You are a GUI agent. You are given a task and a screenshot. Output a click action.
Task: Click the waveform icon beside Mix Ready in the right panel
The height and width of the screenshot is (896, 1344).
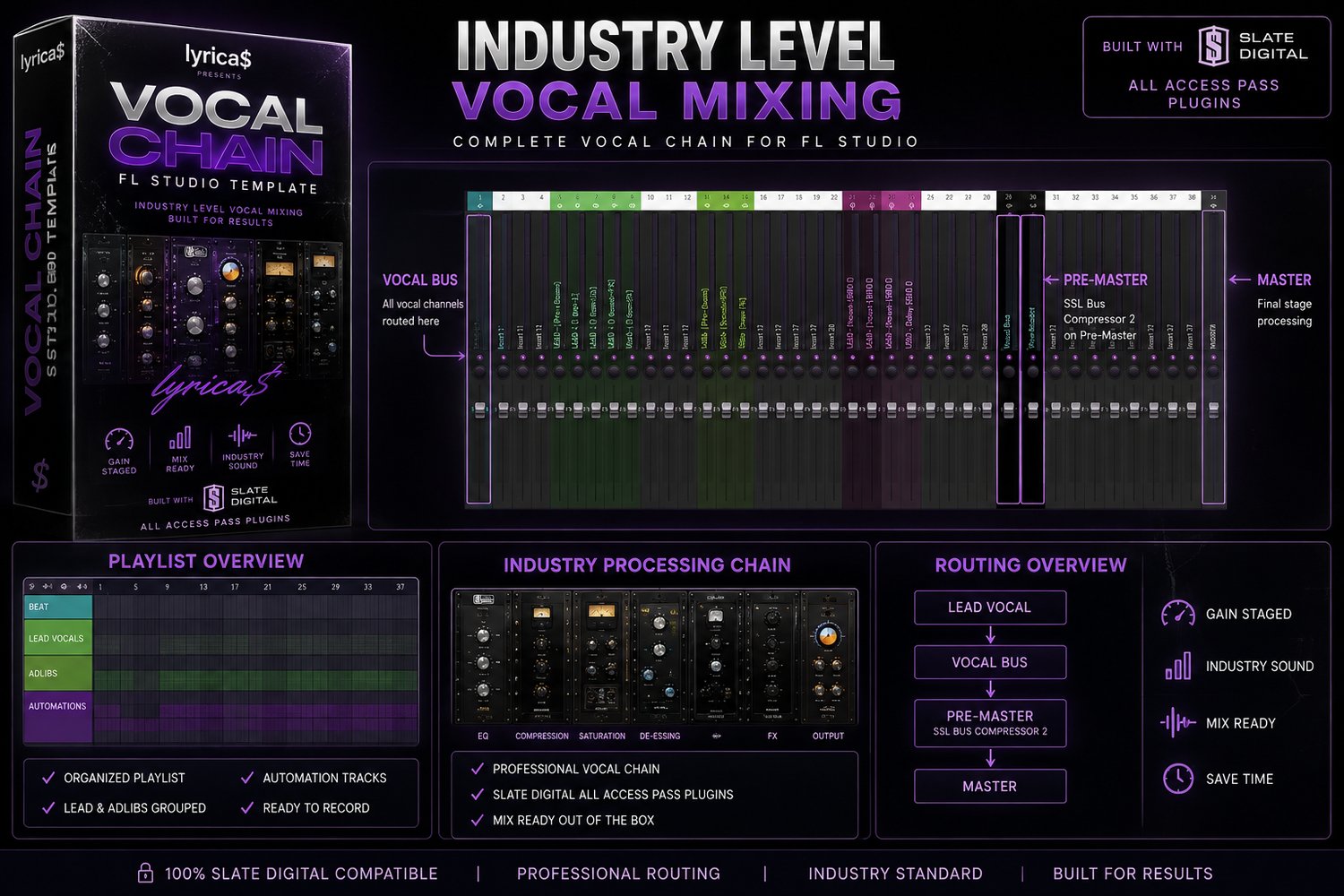(1177, 723)
